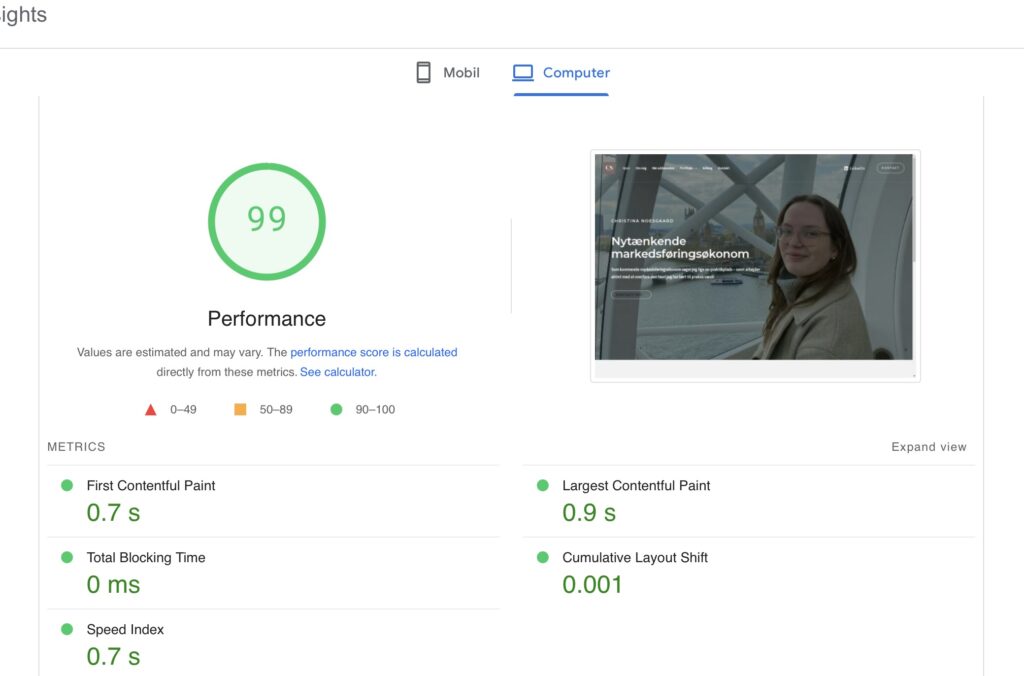This screenshot has height=676, width=1024.
Task: Click green dot beside Cumulative Layout Shift
Action: [543, 557]
